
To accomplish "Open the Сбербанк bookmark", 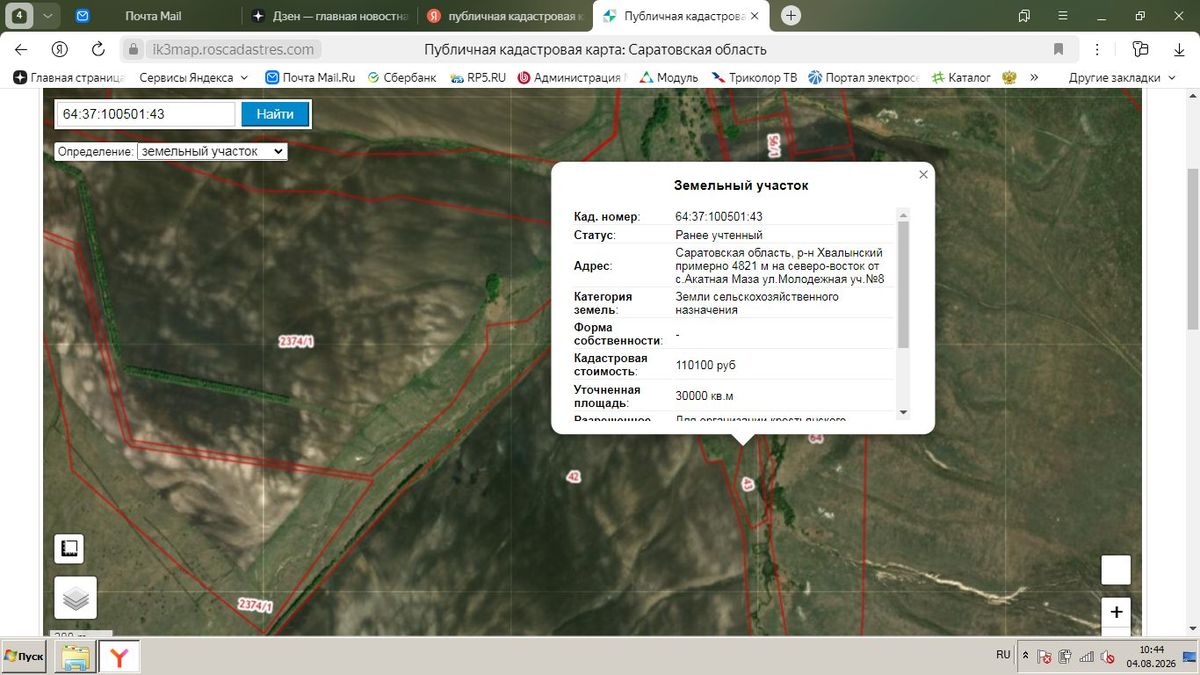I will (x=402, y=77).
